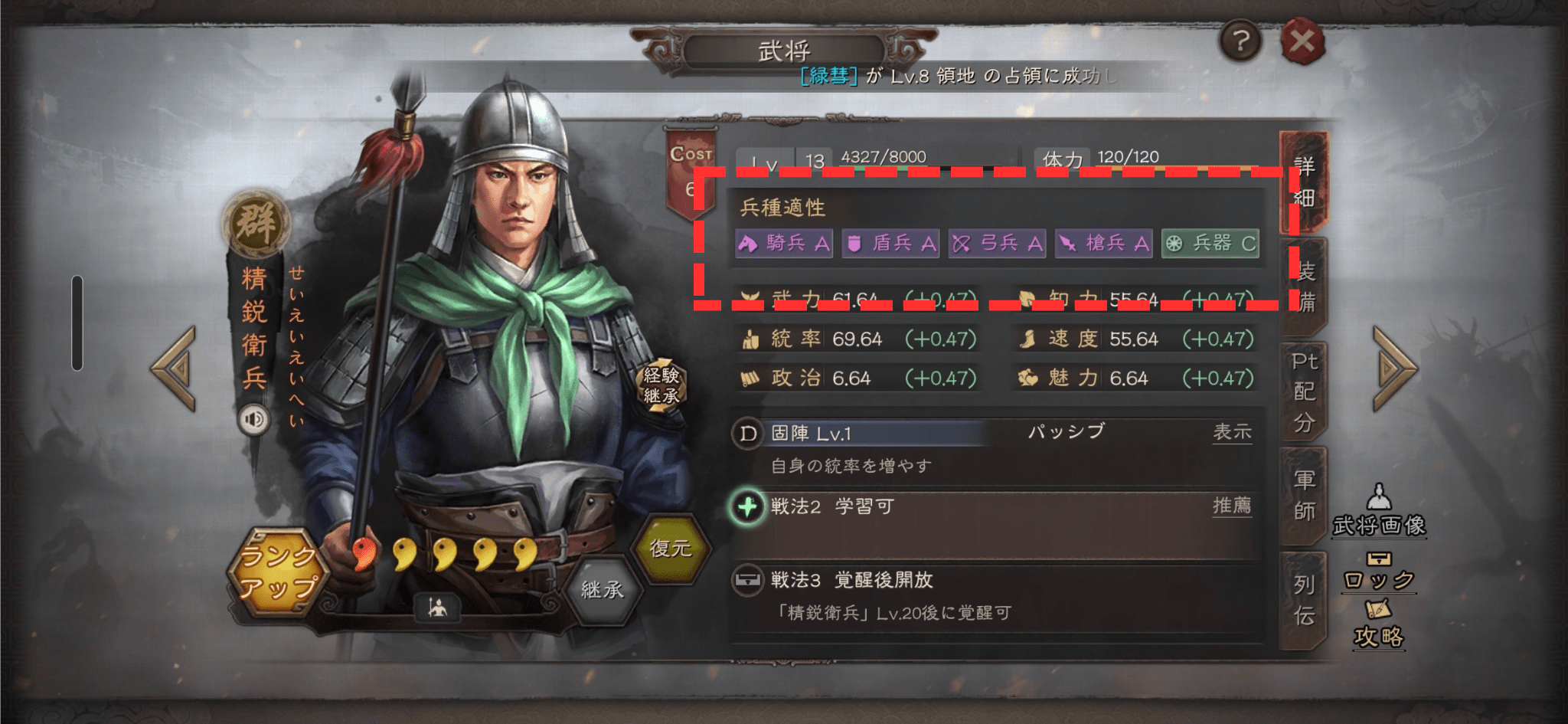Image resolution: width=1568 pixels, height=724 pixels.
Task: Open the 軍師 side tab
Action: (1305, 496)
